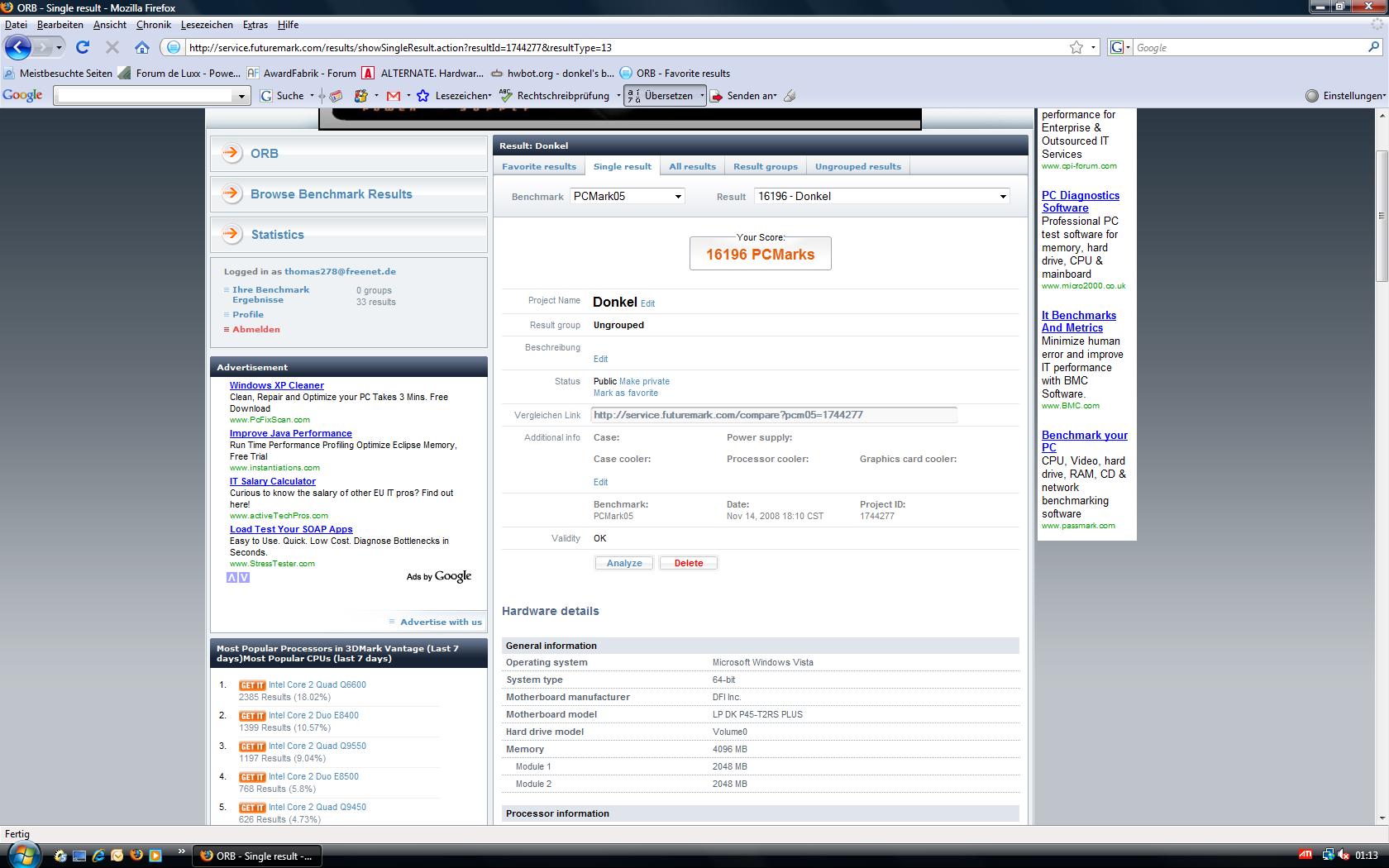Screen dimensions: 1389x868
Task: Reload the page with refresh icon
Action: coord(83,47)
